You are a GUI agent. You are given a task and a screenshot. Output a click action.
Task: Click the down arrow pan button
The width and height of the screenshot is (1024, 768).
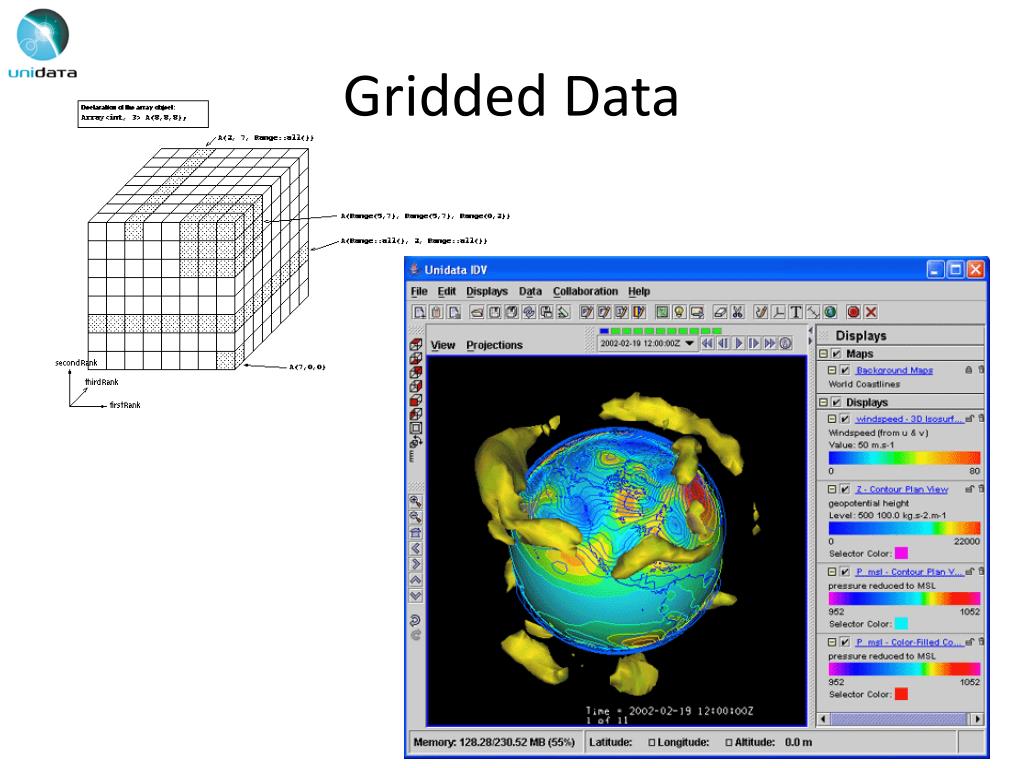(x=415, y=595)
